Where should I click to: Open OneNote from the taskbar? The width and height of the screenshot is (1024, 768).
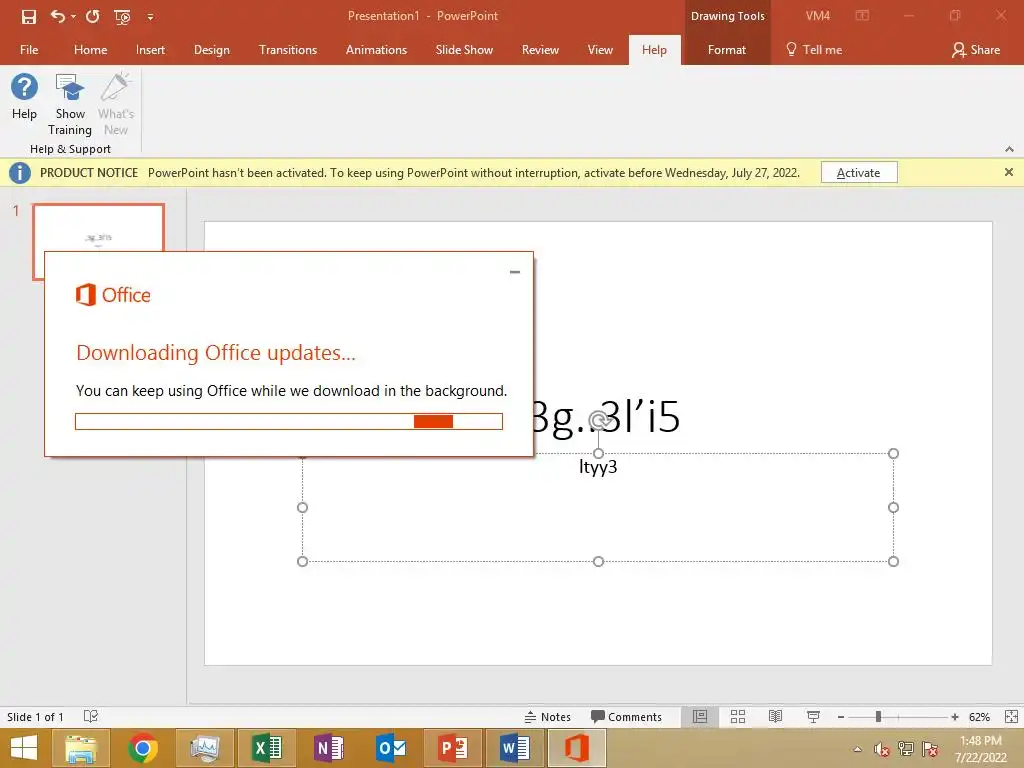tap(329, 748)
